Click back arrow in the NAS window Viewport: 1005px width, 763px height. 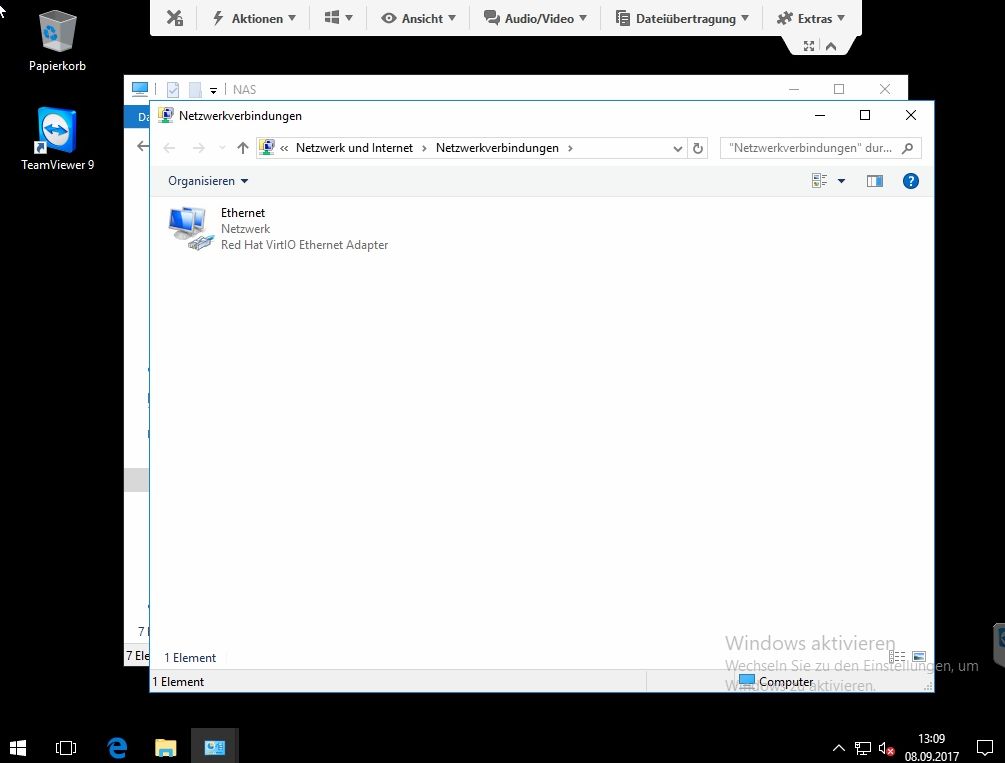pos(142,146)
